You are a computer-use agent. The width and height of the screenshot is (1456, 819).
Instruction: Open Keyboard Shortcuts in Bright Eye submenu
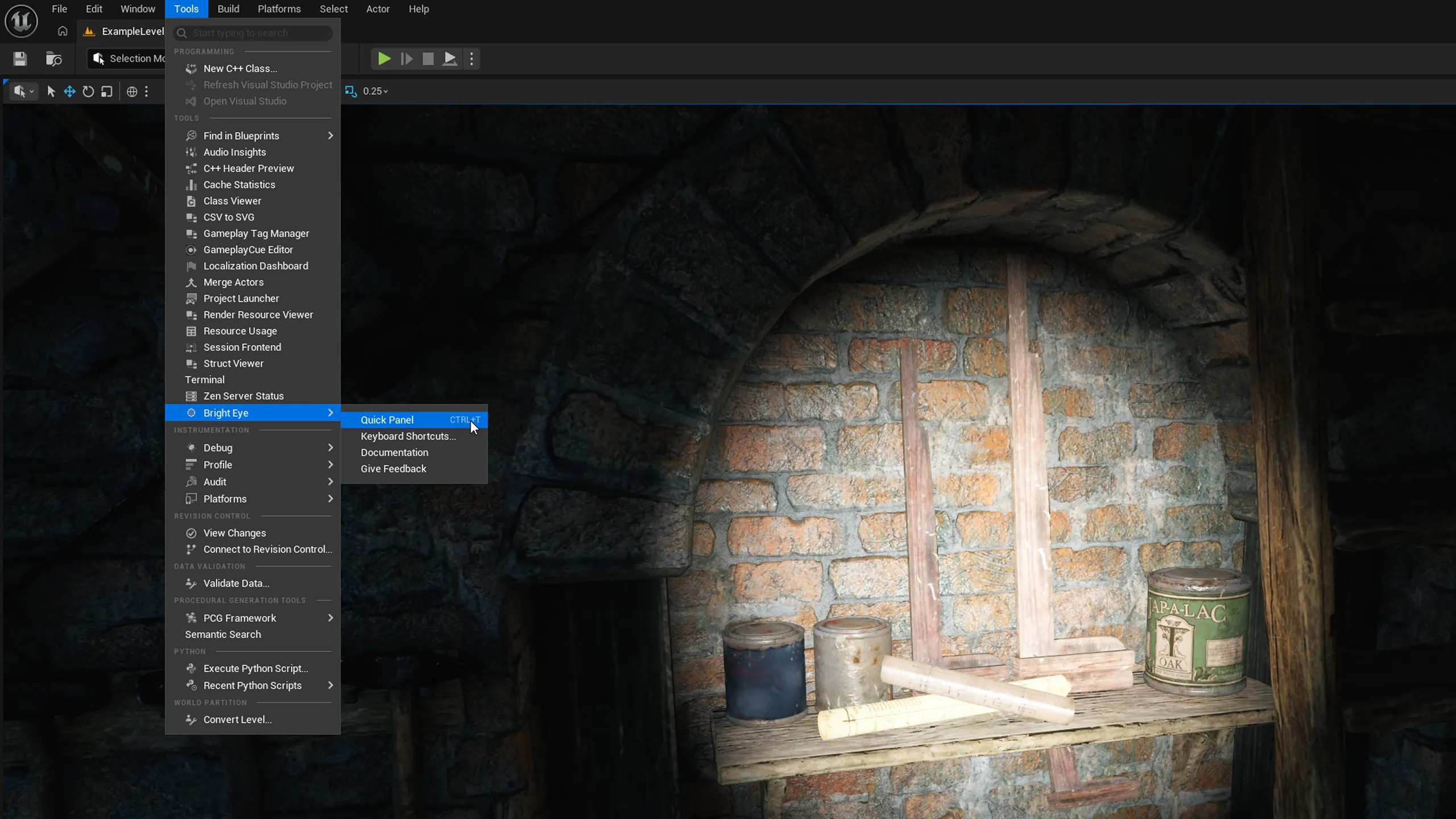(x=415, y=436)
